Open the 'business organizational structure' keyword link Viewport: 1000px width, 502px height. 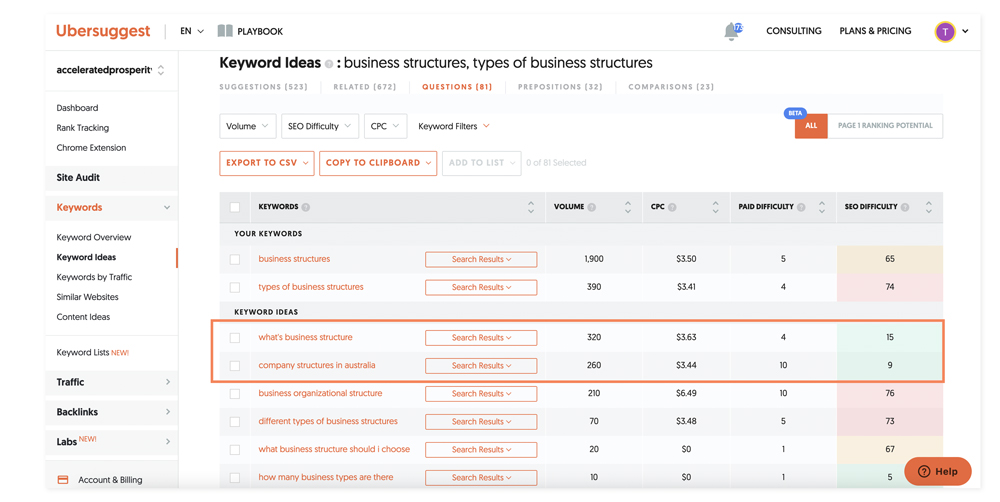pos(320,394)
